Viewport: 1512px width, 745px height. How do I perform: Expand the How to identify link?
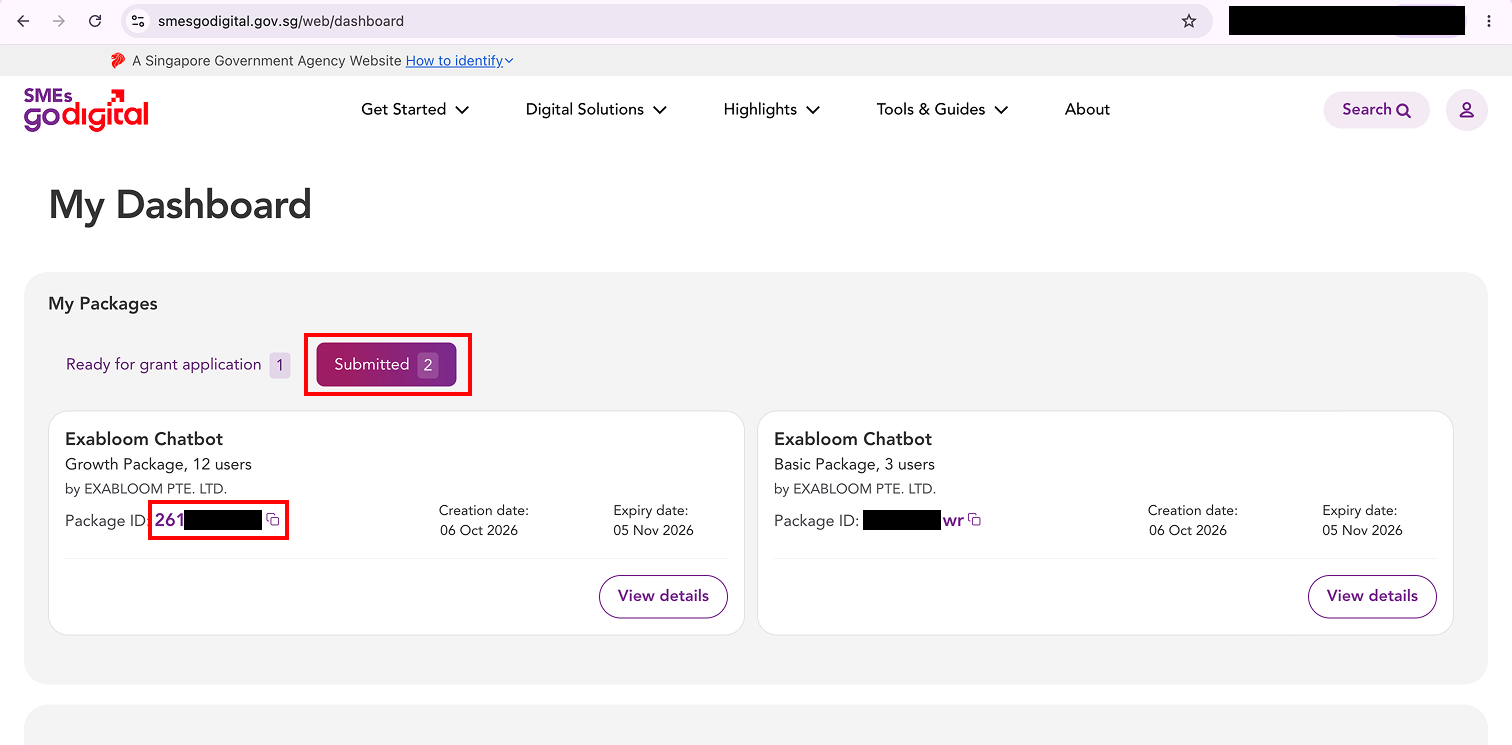(x=460, y=61)
